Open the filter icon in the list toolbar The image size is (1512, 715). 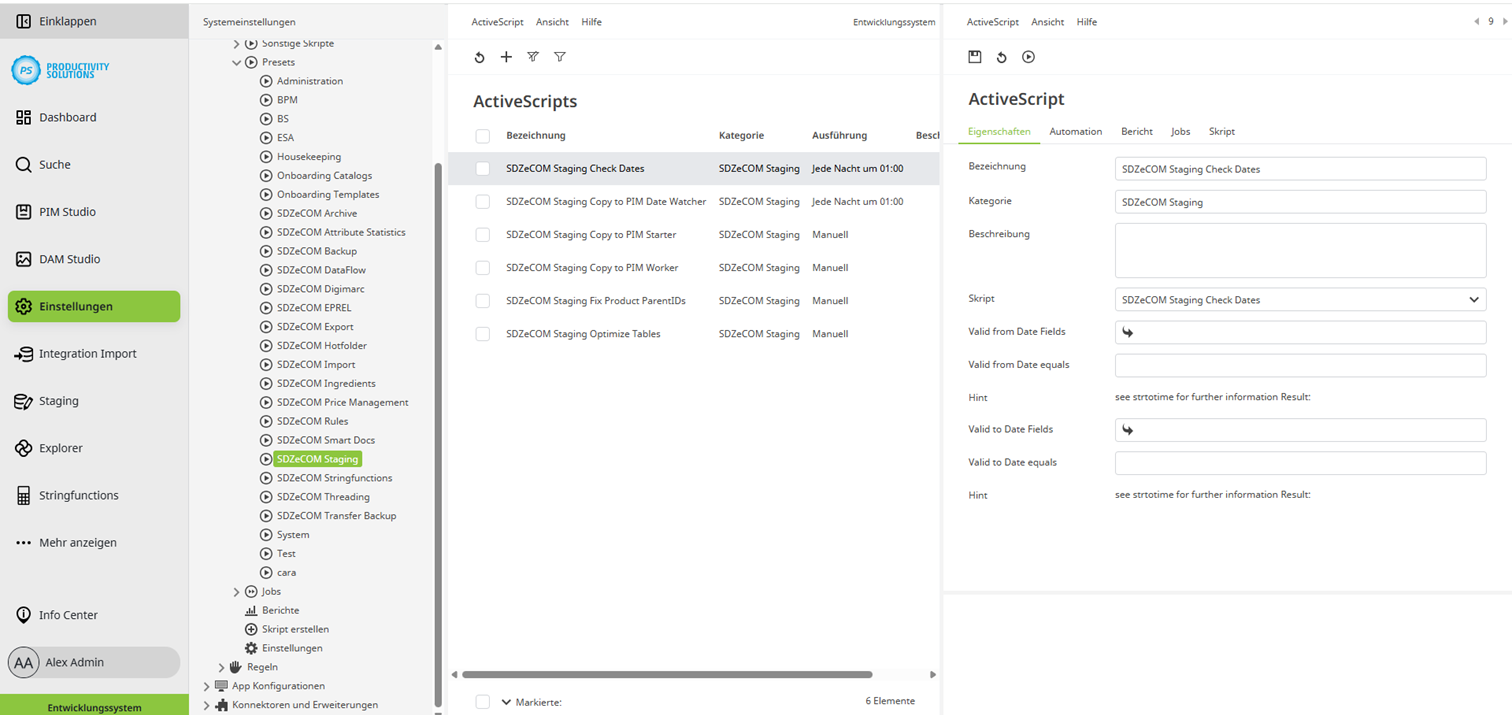(560, 57)
